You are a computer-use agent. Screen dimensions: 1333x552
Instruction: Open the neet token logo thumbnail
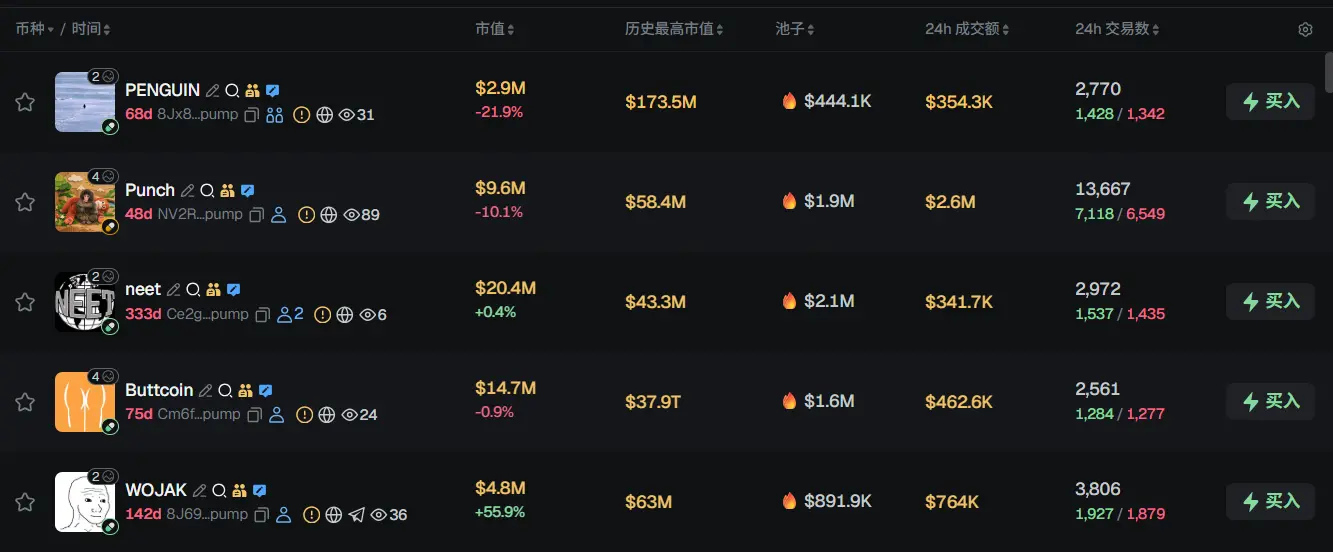pyautogui.click(x=84, y=302)
